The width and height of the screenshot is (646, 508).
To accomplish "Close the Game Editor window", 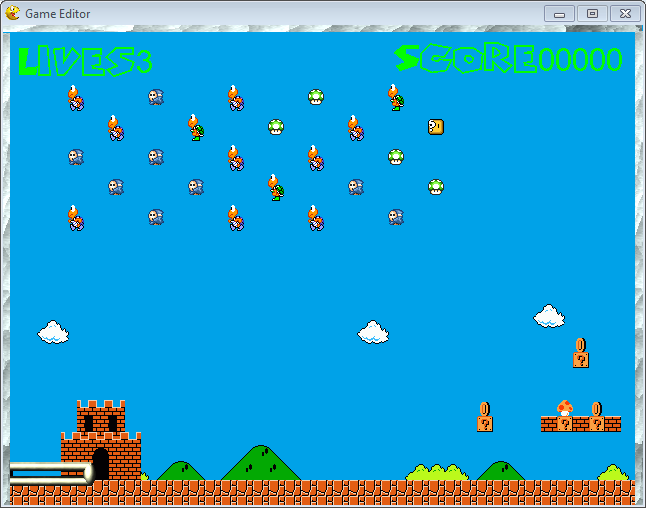I will click(x=625, y=14).
